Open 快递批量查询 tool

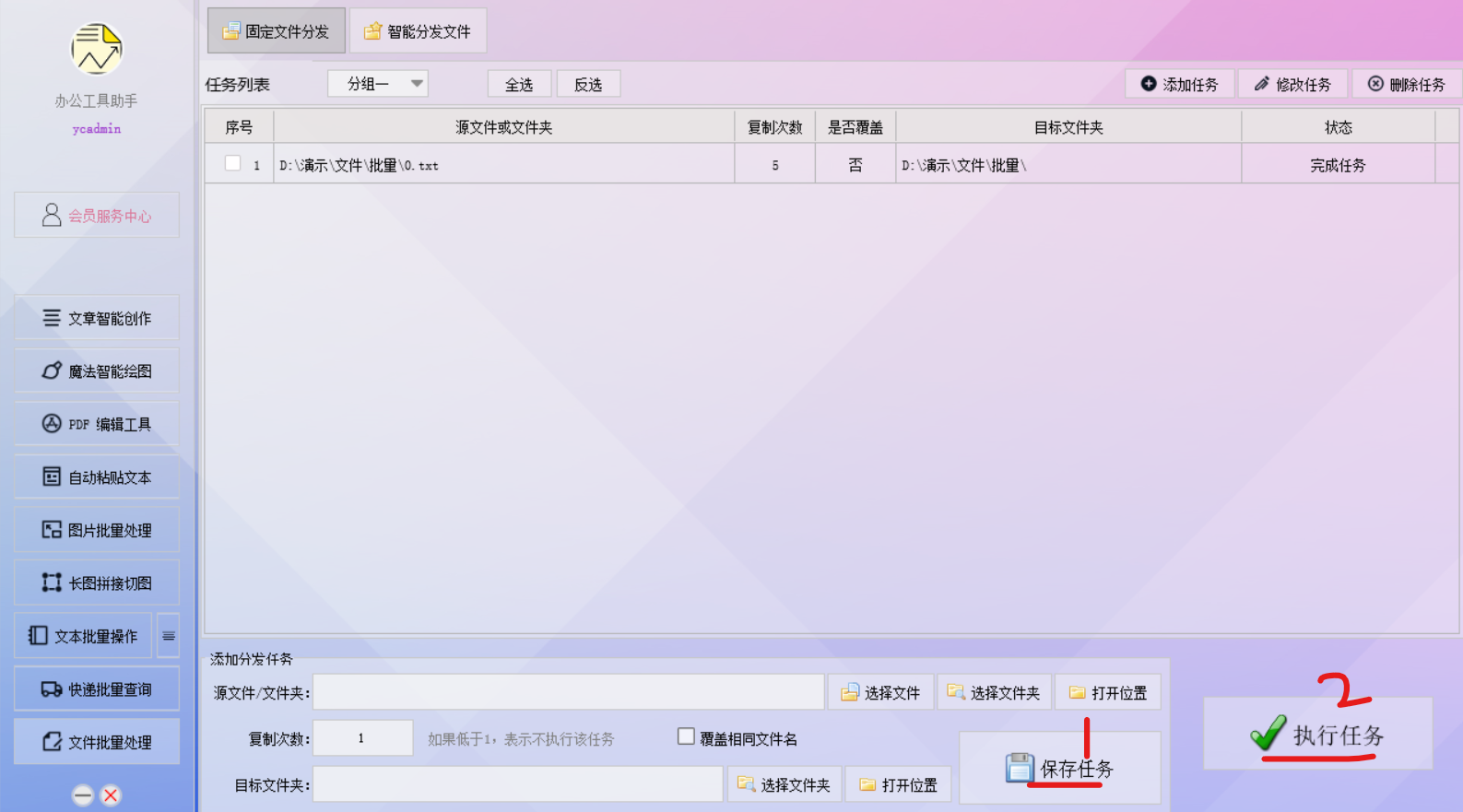tap(97, 689)
